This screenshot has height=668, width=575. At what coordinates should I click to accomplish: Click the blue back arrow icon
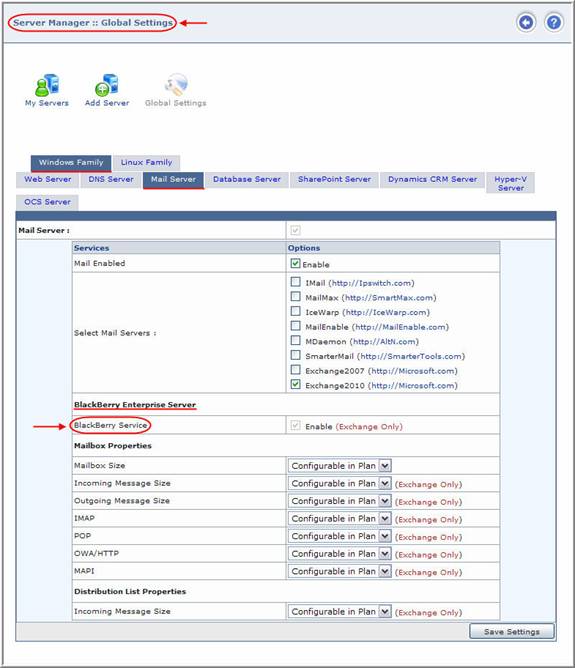[x=526, y=22]
